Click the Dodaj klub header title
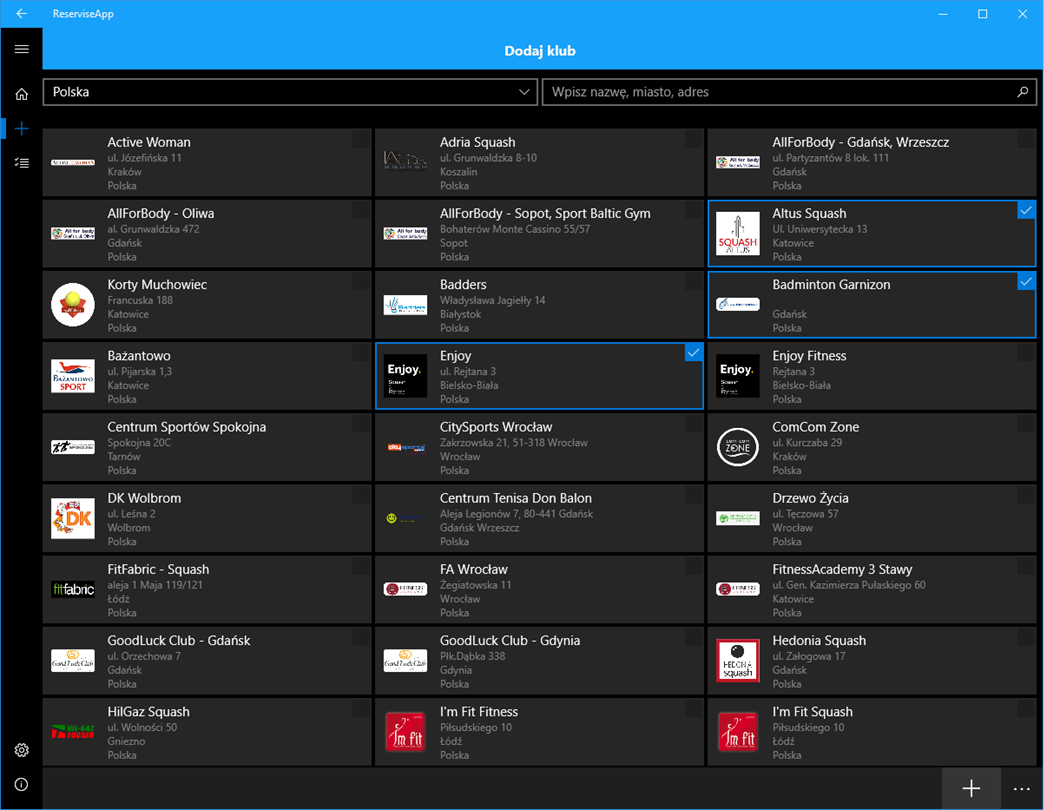This screenshot has height=810, width=1044. pos(540,51)
